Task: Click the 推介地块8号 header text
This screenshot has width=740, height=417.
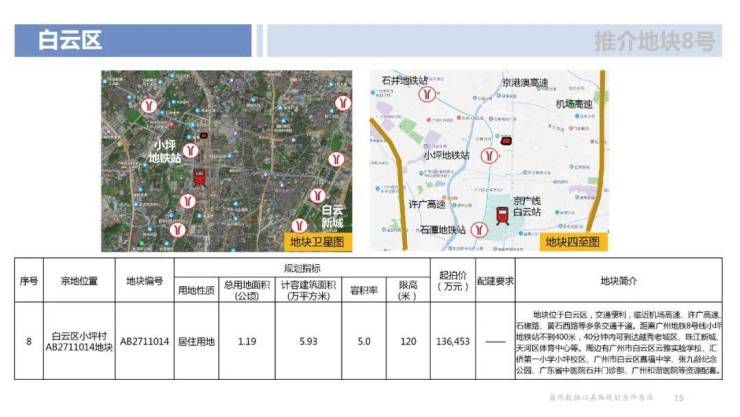Action: 655,41
